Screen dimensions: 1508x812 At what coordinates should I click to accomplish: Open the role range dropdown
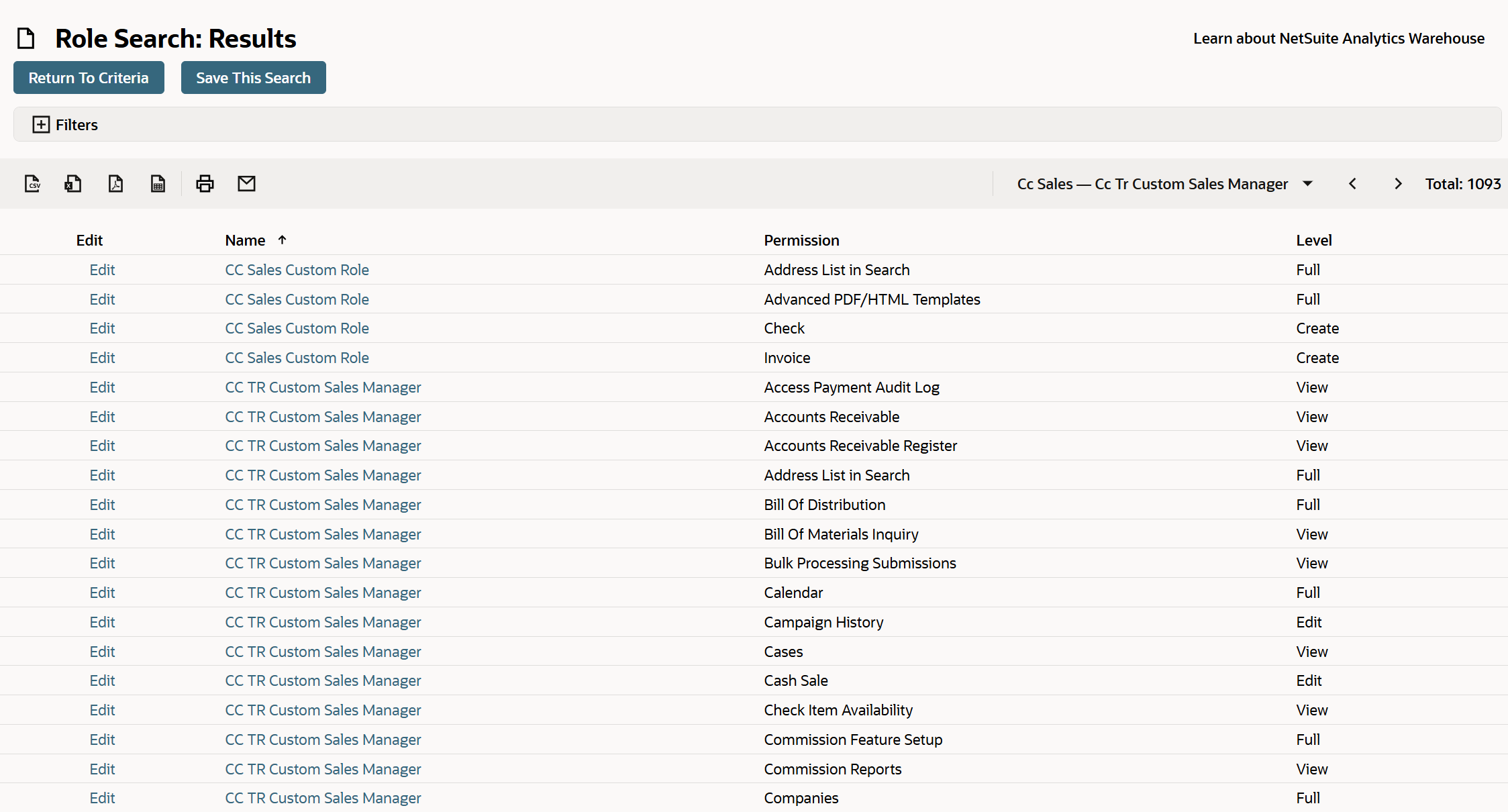(x=1311, y=184)
